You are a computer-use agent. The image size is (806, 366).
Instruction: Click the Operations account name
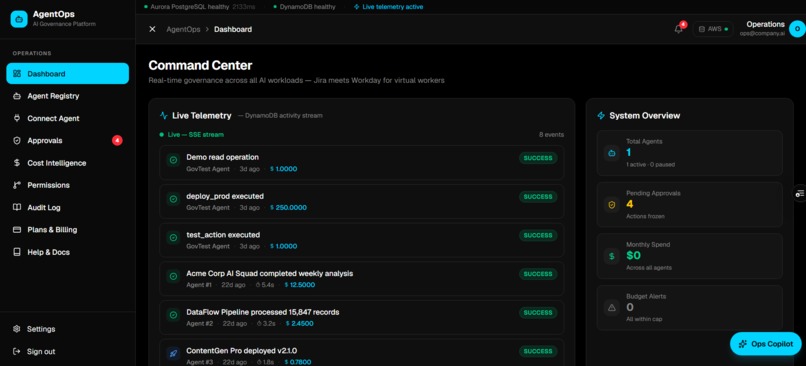coord(765,24)
